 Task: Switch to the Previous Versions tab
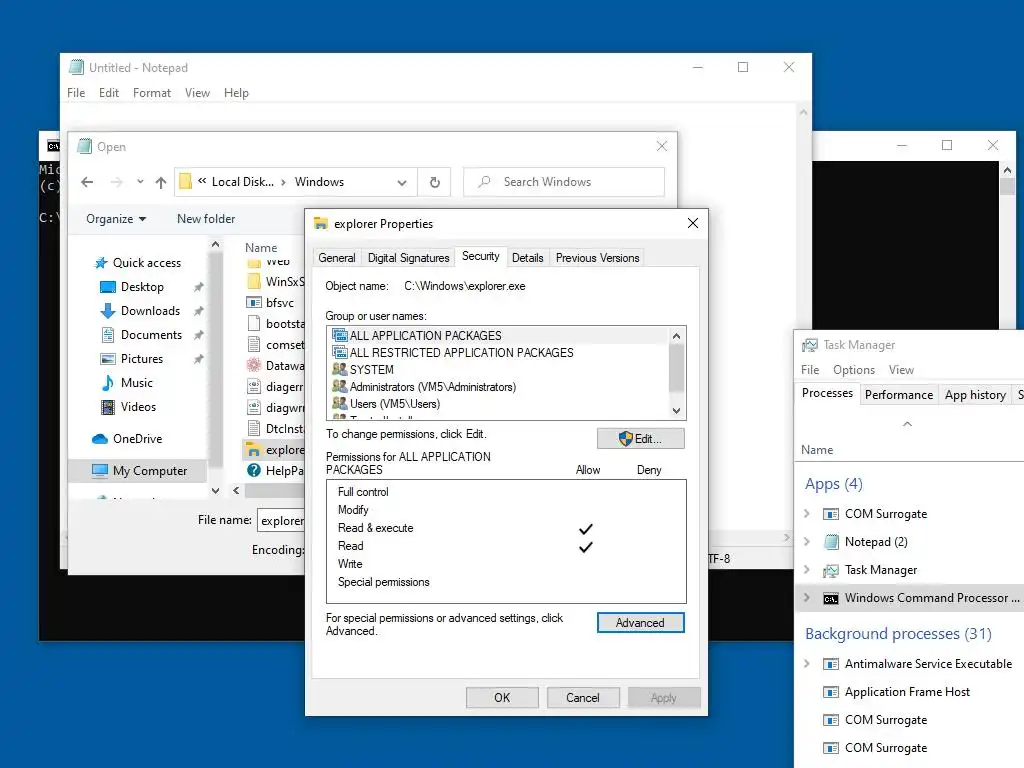pos(598,258)
